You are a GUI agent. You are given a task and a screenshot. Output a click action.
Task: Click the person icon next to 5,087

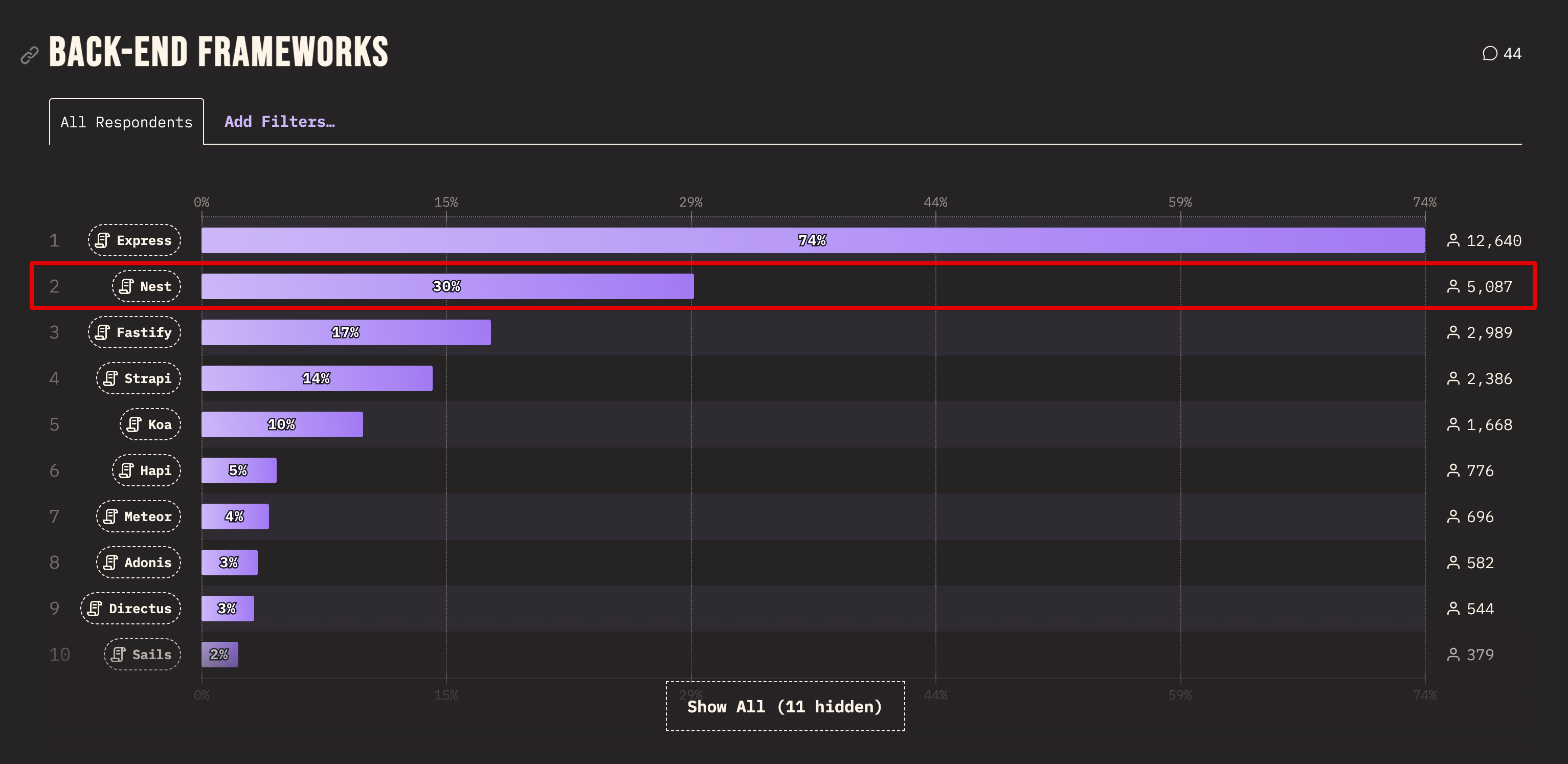click(1453, 286)
